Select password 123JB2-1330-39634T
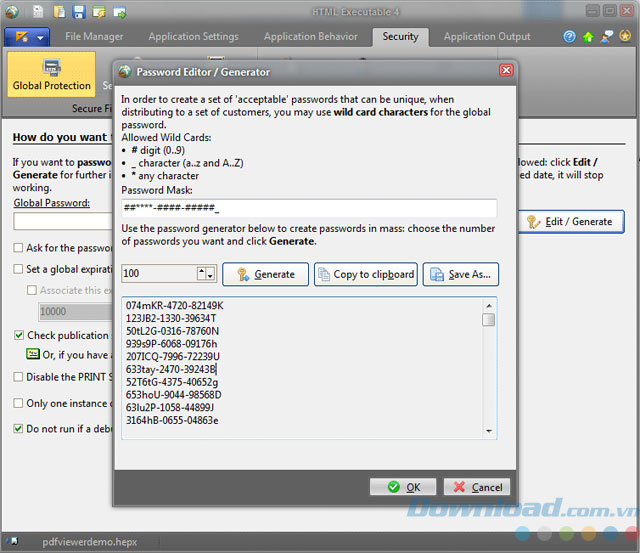The width and height of the screenshot is (640, 553). pyautogui.click(x=171, y=318)
